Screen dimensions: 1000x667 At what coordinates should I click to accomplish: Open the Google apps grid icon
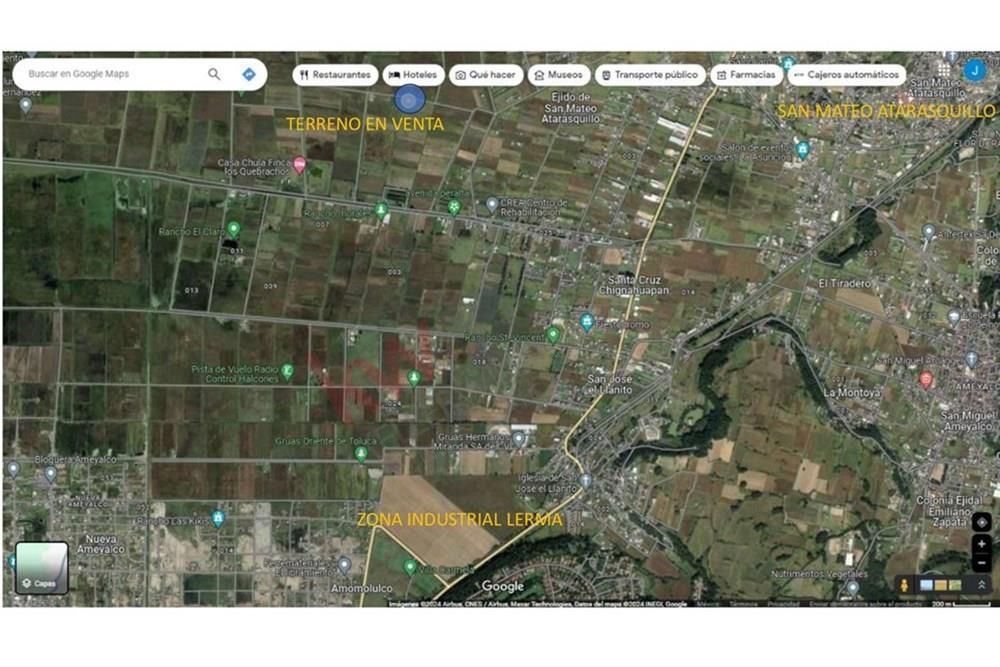945,69
